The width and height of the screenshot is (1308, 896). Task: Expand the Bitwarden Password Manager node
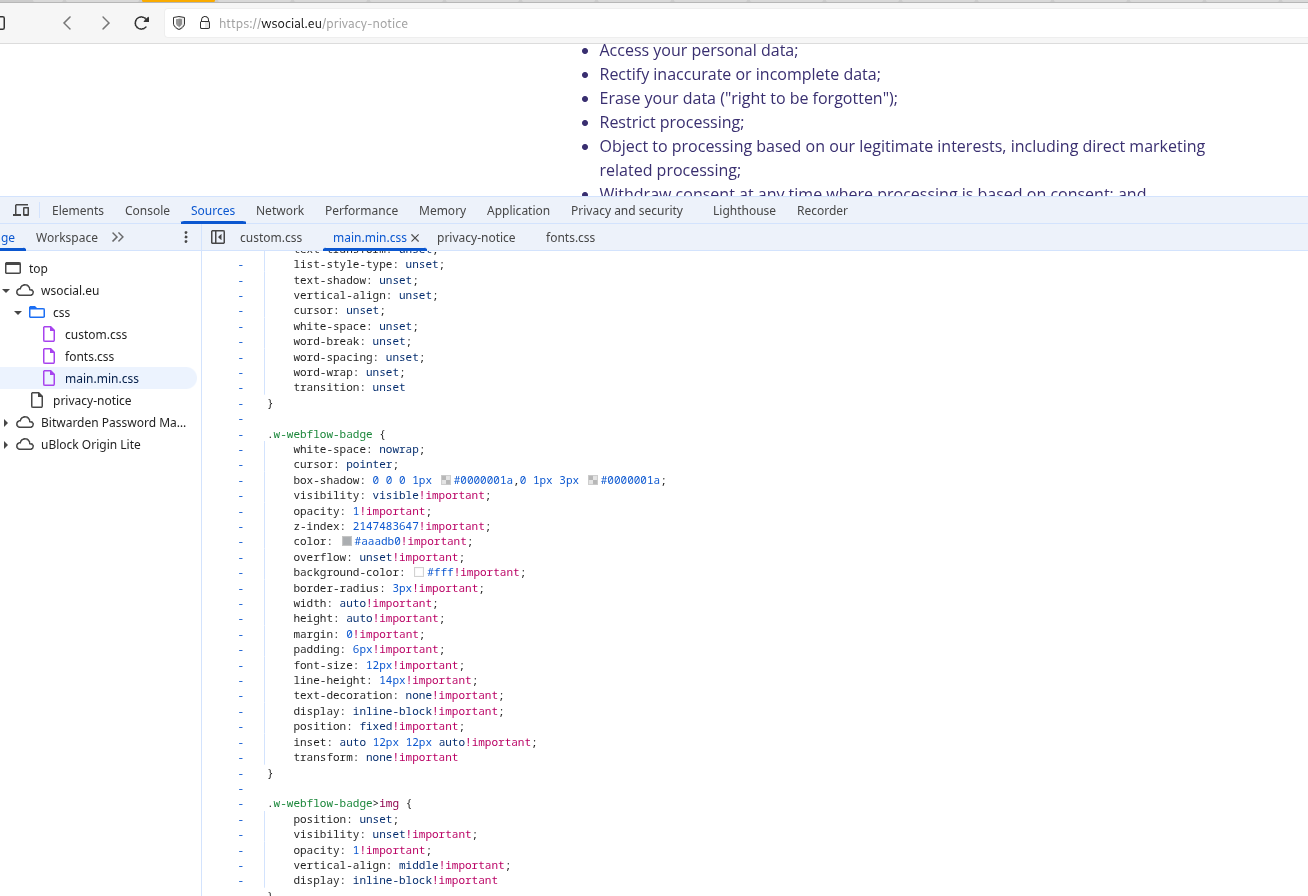[6, 423]
